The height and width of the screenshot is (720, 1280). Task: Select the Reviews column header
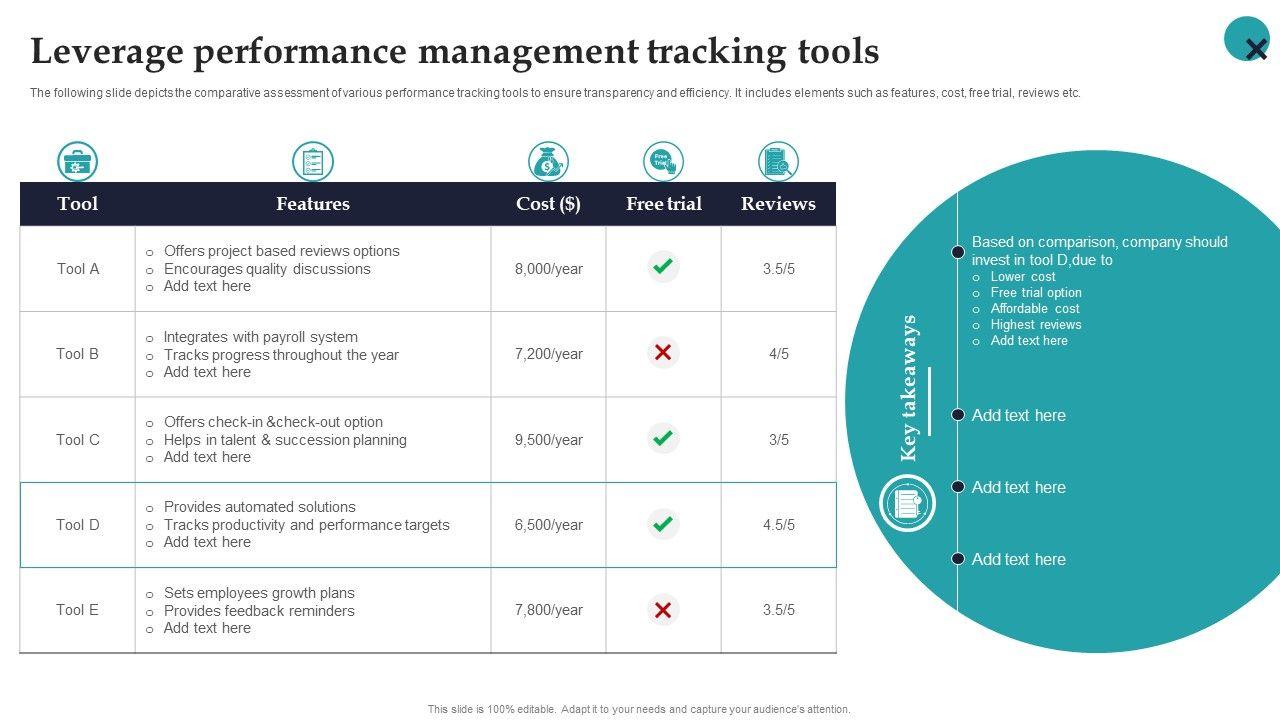[778, 204]
